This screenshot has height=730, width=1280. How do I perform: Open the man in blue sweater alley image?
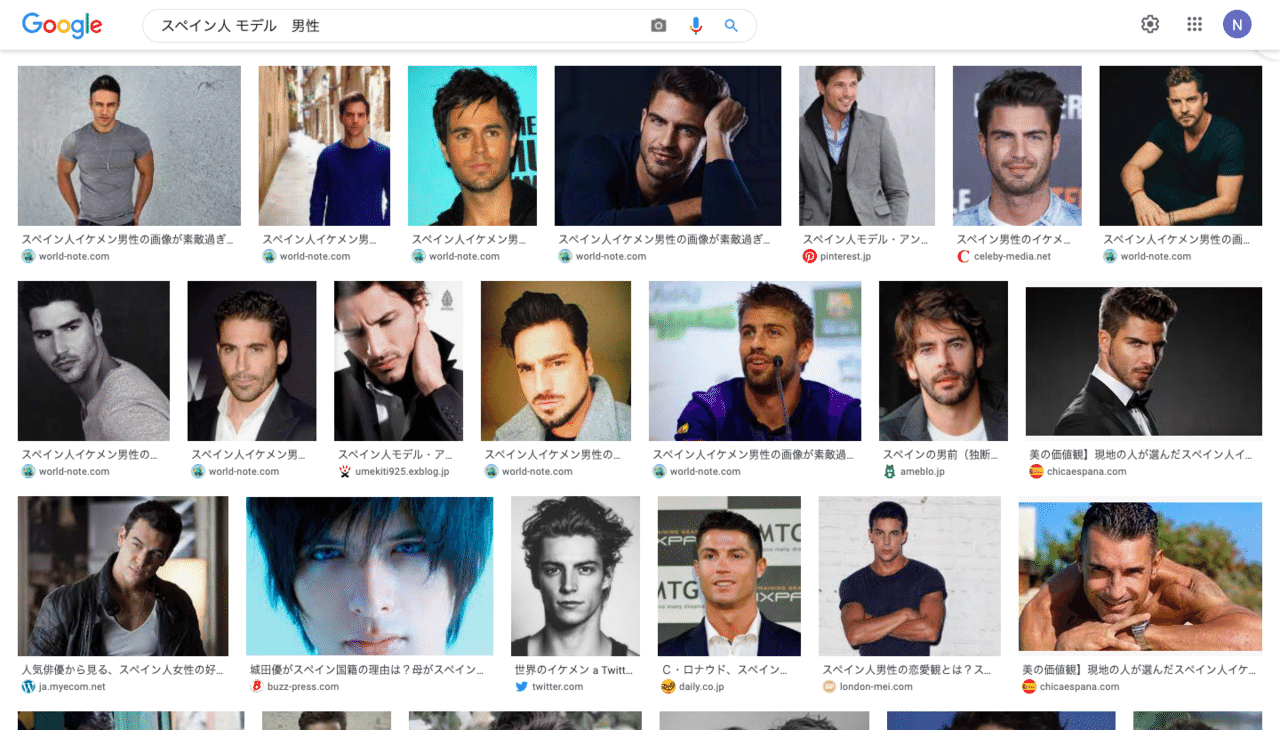click(x=324, y=146)
